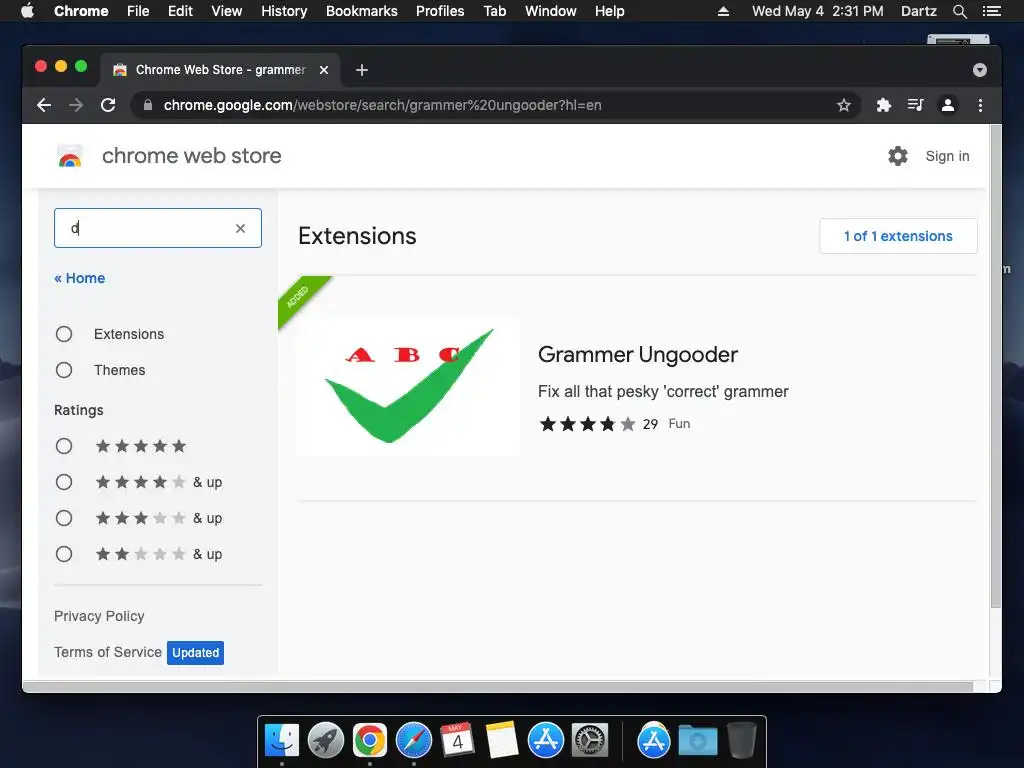1024x768 pixels.
Task: Click the horizontal scrollbar at window bottom
Action: (498, 687)
